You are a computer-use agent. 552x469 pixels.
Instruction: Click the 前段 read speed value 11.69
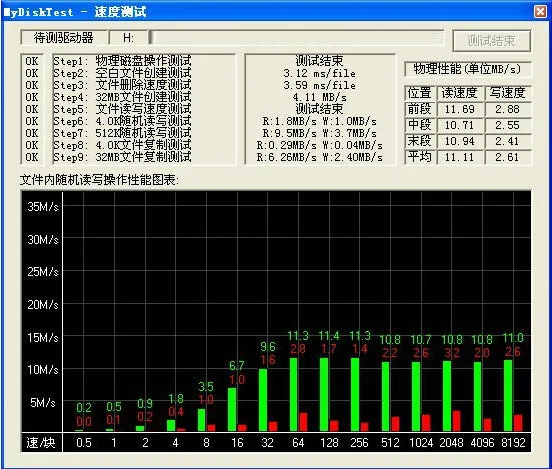click(459, 109)
